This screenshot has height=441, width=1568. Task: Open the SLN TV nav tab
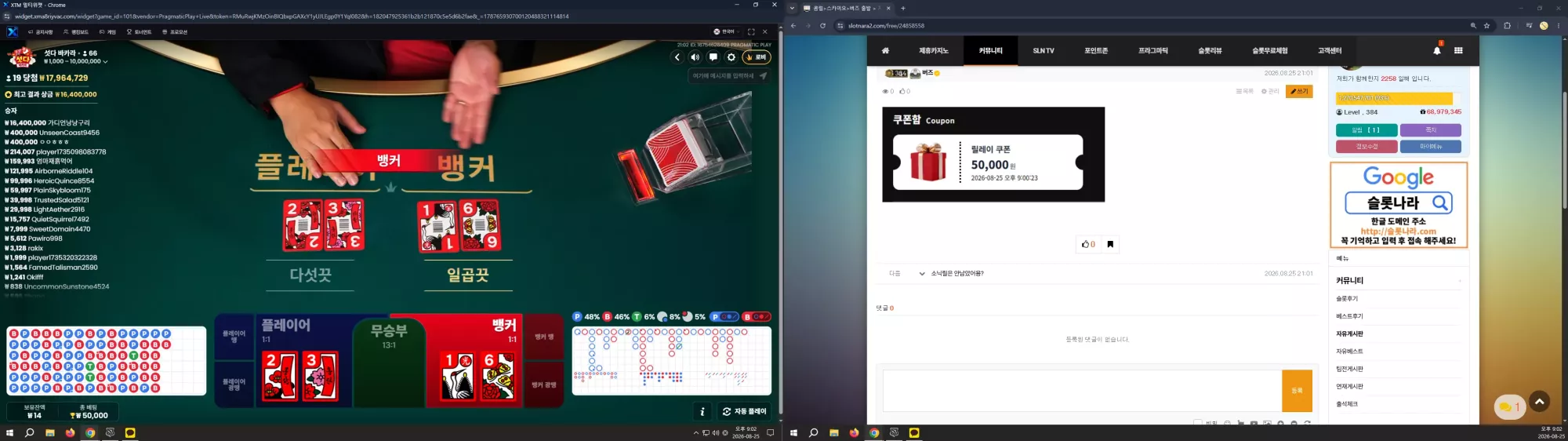[1044, 50]
